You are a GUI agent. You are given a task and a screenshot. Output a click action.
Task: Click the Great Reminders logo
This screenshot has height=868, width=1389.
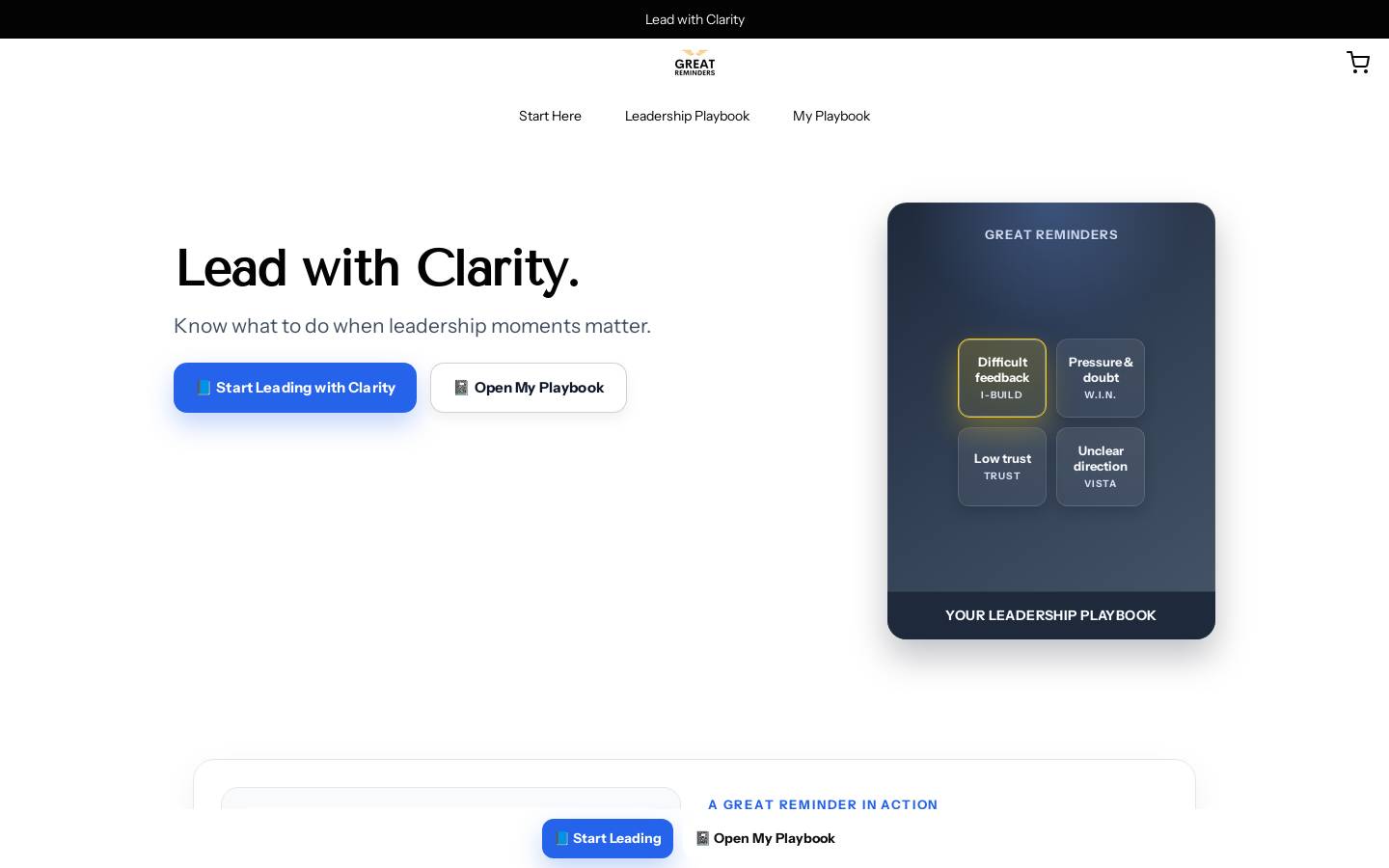694,63
